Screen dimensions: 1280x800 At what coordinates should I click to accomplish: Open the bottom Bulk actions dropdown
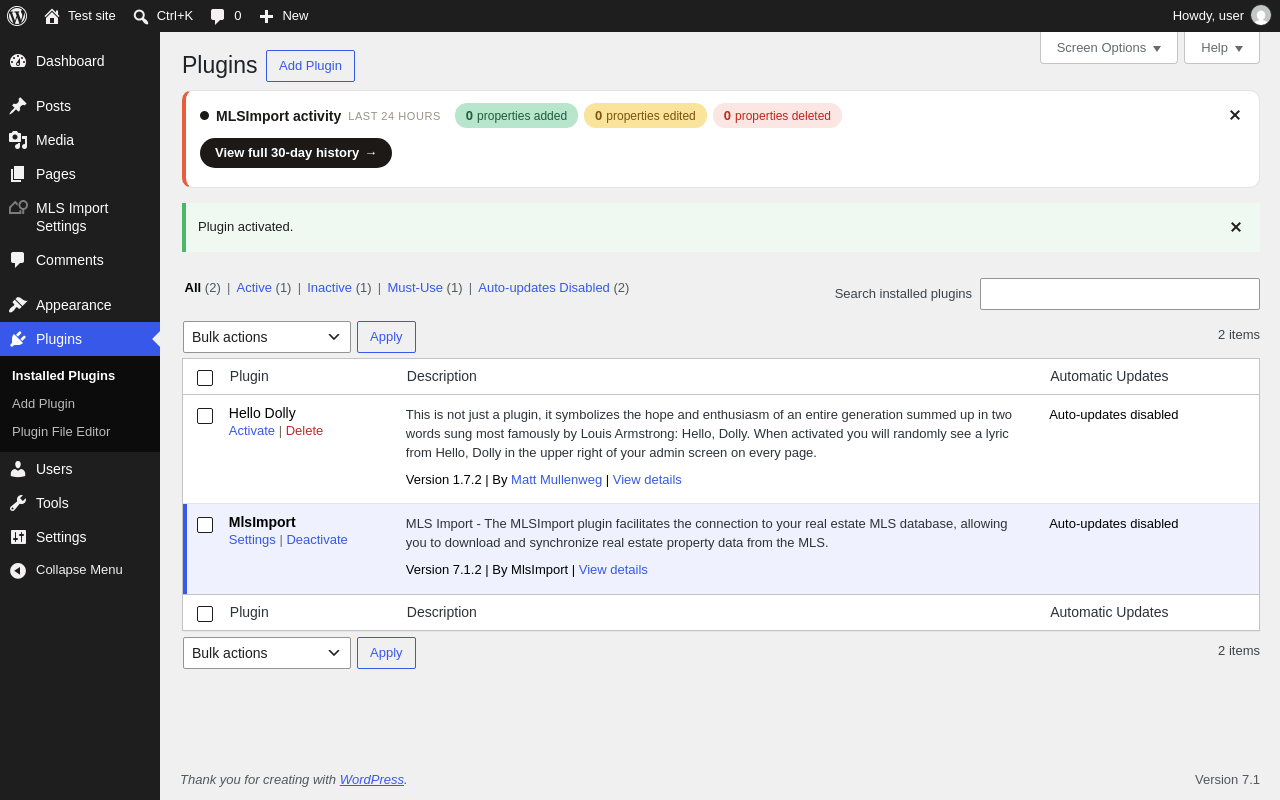pos(267,653)
